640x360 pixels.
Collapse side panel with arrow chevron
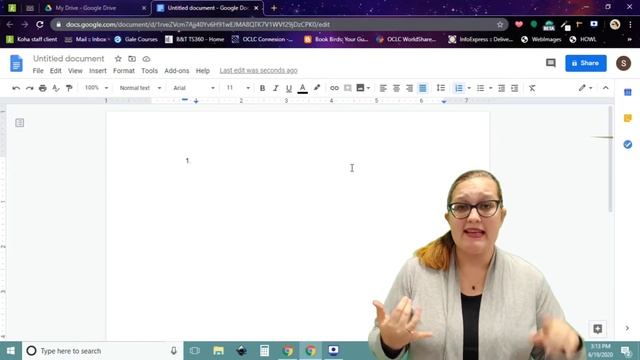click(627, 328)
